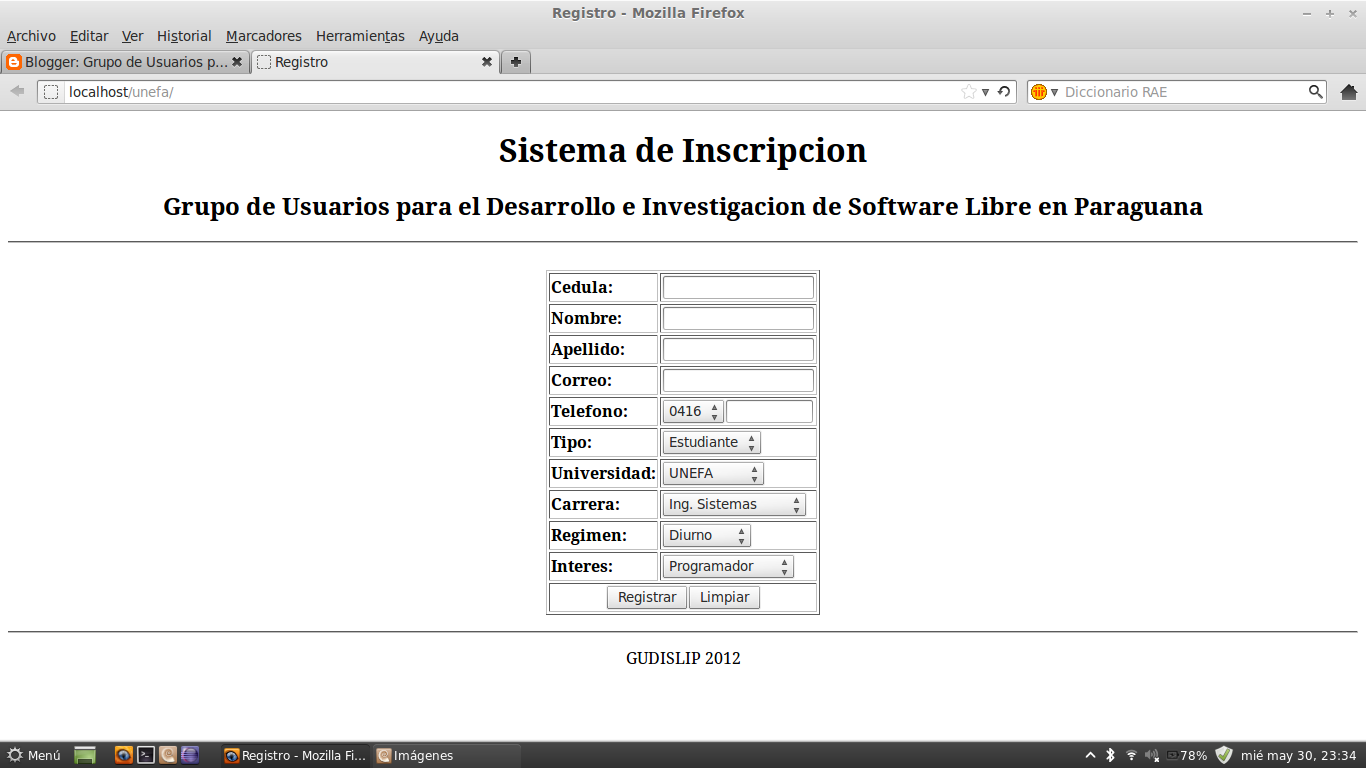Switch to the Blogger tab
The width and height of the screenshot is (1366, 768).
[x=120, y=61]
